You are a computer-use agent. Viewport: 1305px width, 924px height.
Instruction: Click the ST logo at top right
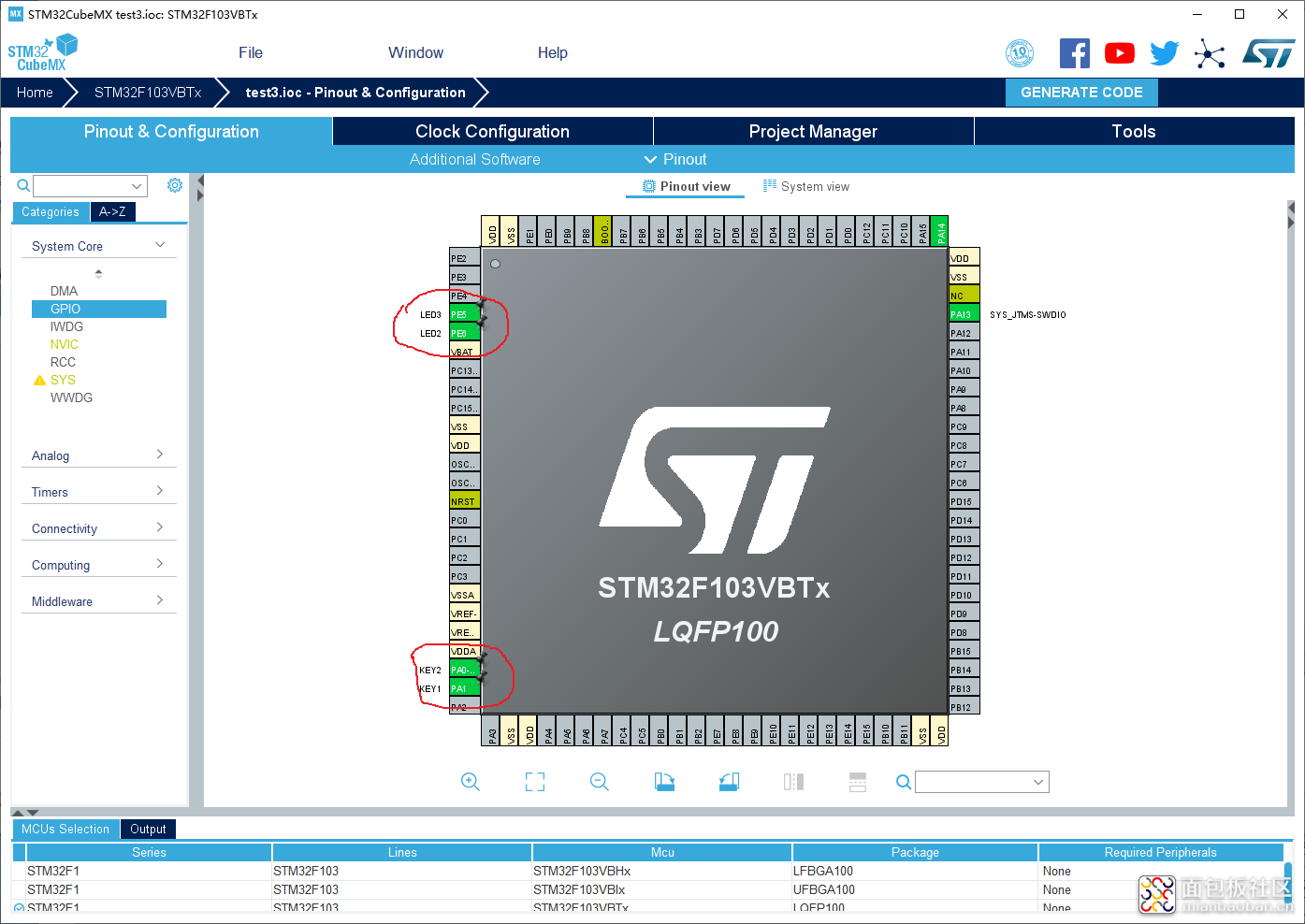(x=1269, y=53)
